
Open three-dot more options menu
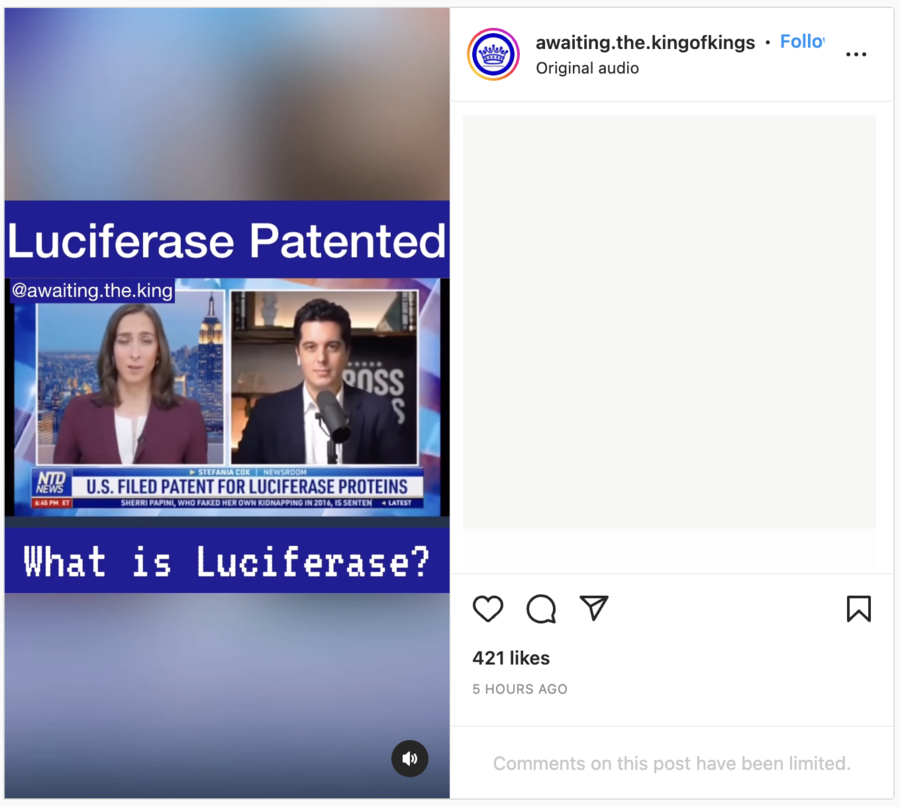coord(856,55)
